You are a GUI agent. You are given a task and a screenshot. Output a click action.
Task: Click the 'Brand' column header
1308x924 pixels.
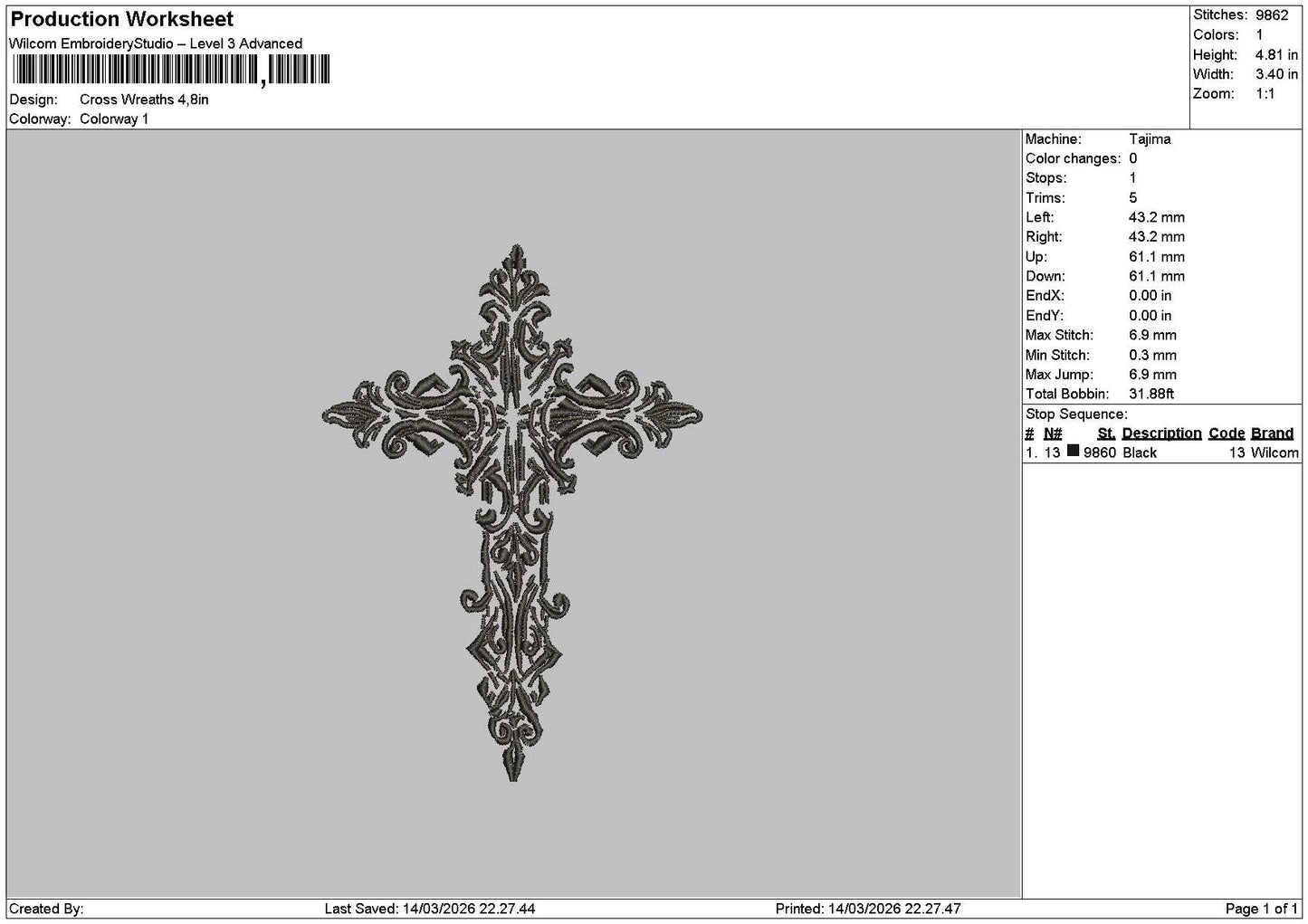[x=1272, y=433]
